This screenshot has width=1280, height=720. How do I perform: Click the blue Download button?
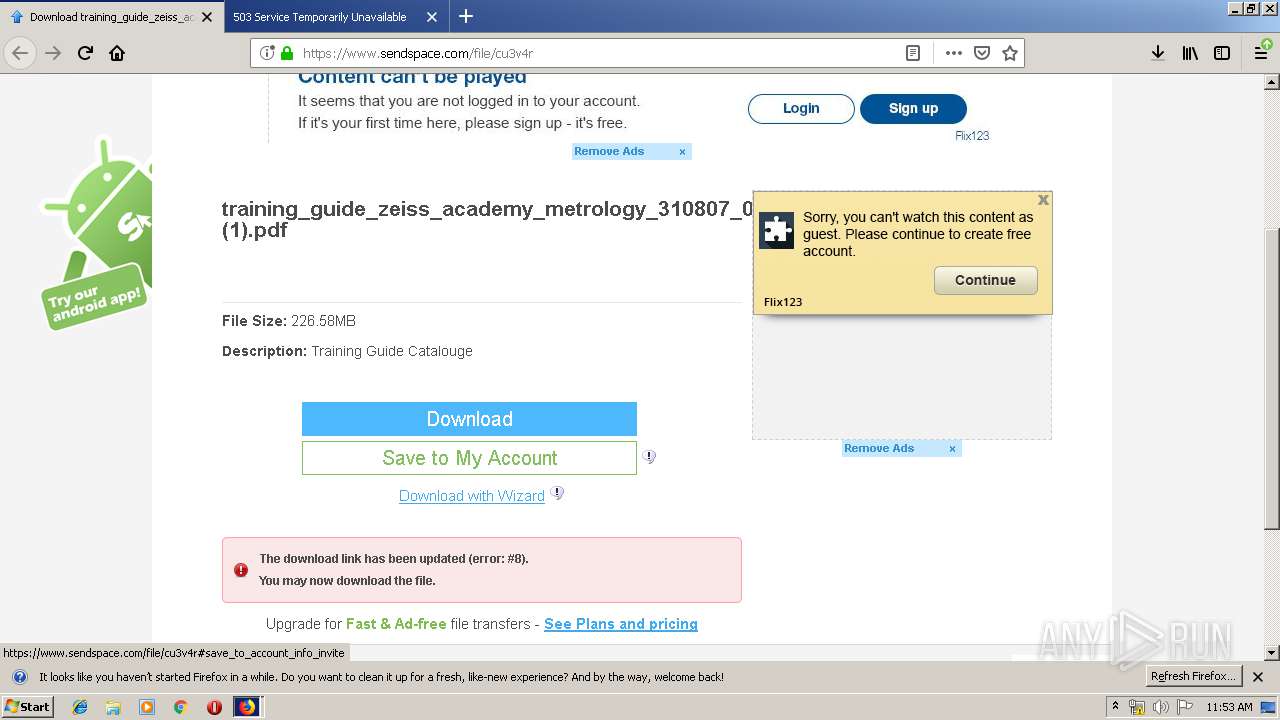[469, 419]
